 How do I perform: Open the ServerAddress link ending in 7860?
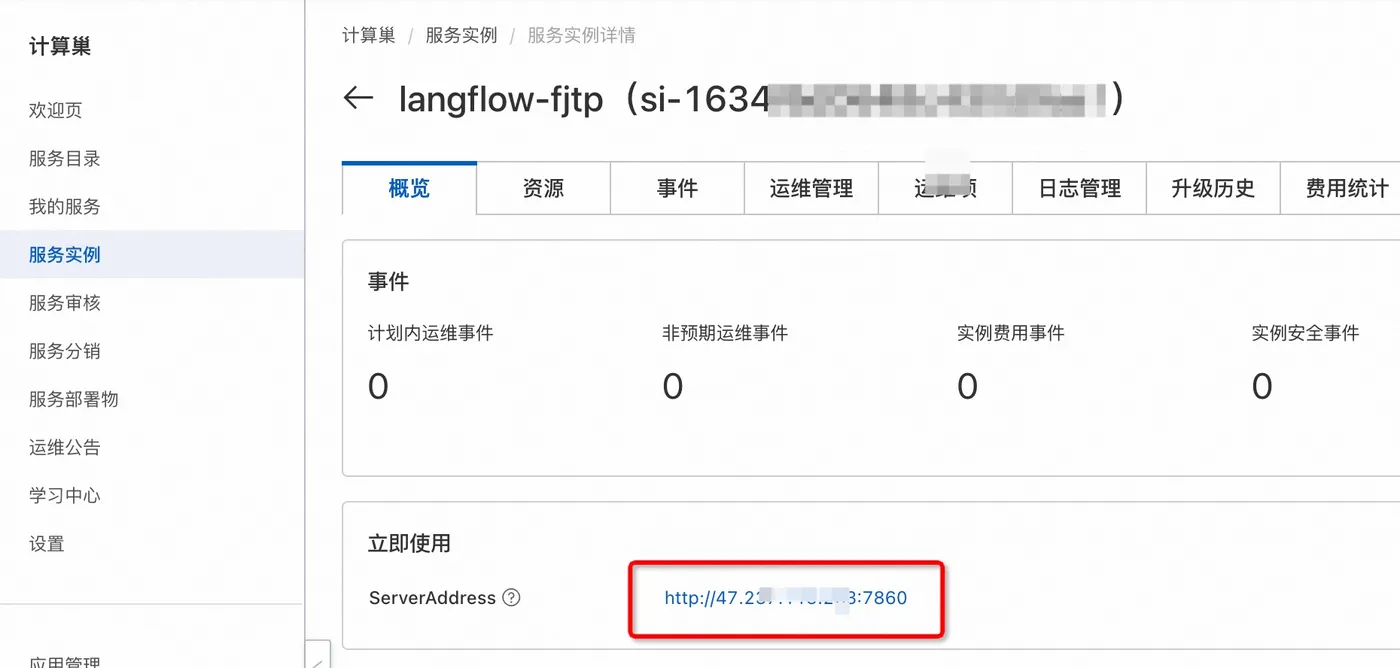coord(786,597)
